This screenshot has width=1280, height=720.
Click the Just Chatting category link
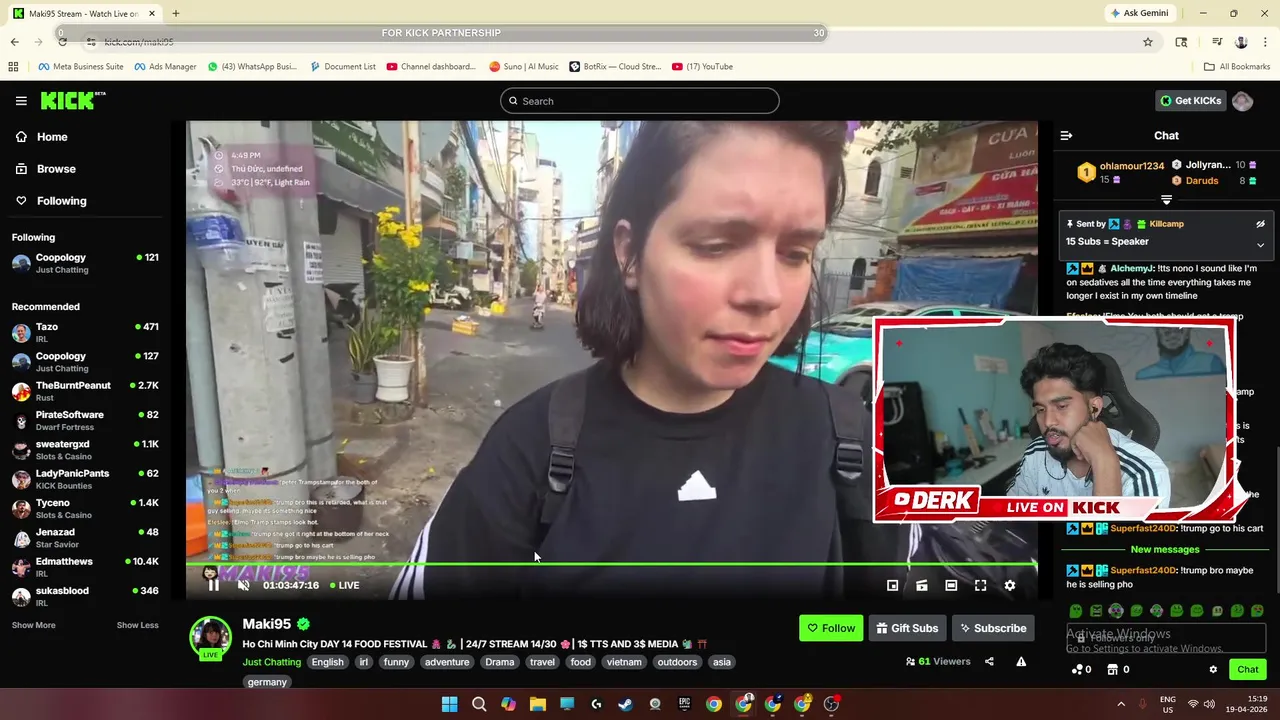click(x=271, y=662)
